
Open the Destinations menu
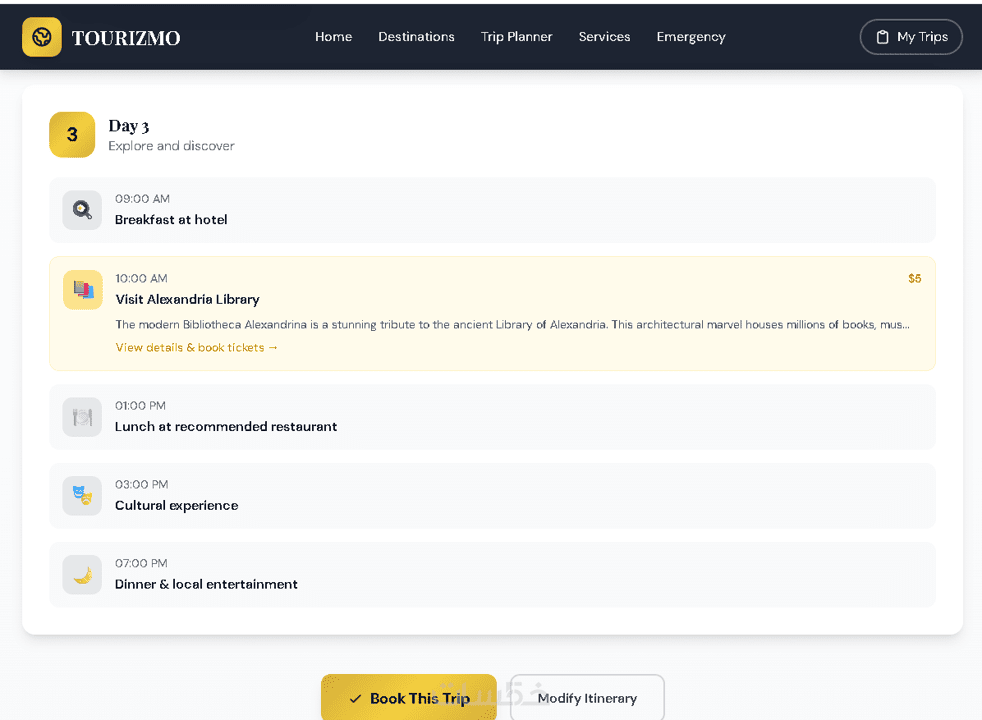[x=416, y=37]
